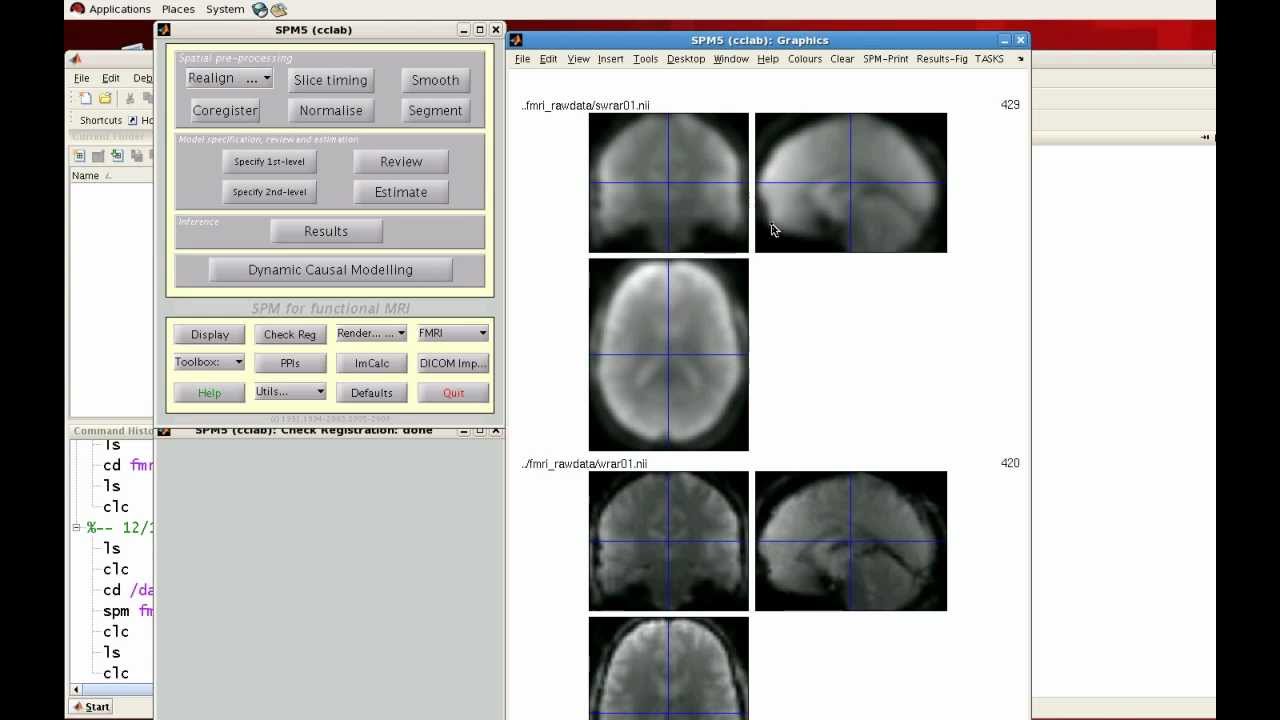1280x720 pixels.
Task: Open the Places menu in the top panel
Action: 178,9
